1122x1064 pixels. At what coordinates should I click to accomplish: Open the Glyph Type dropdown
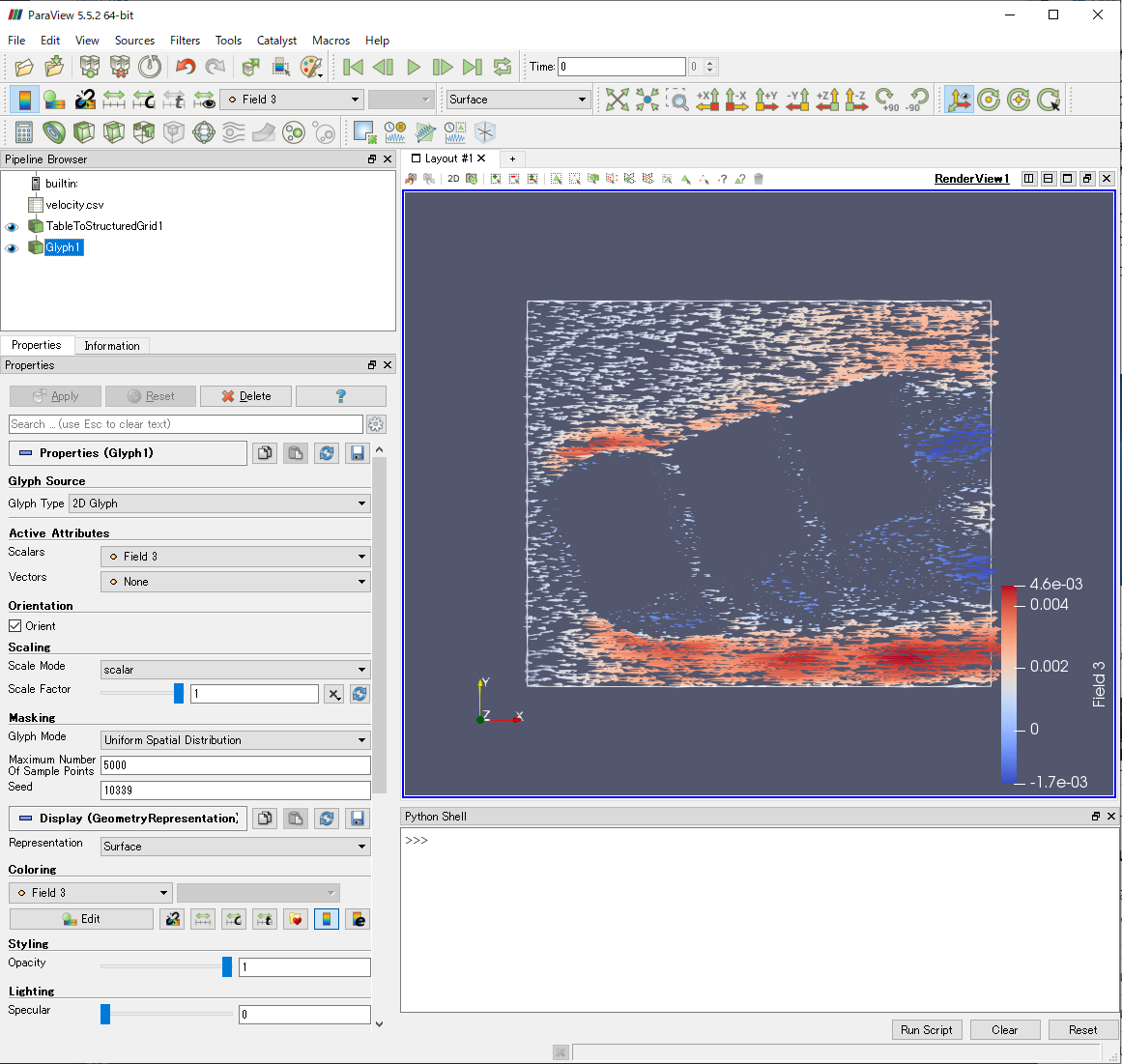coord(219,503)
